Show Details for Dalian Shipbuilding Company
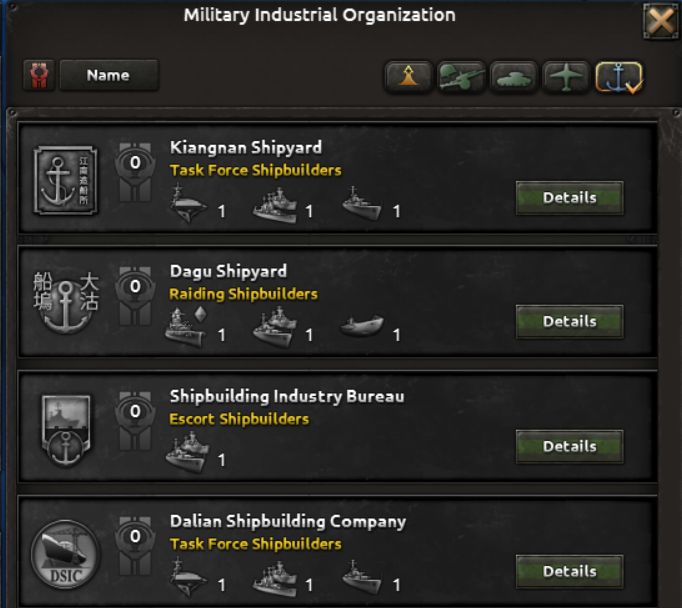 (569, 571)
